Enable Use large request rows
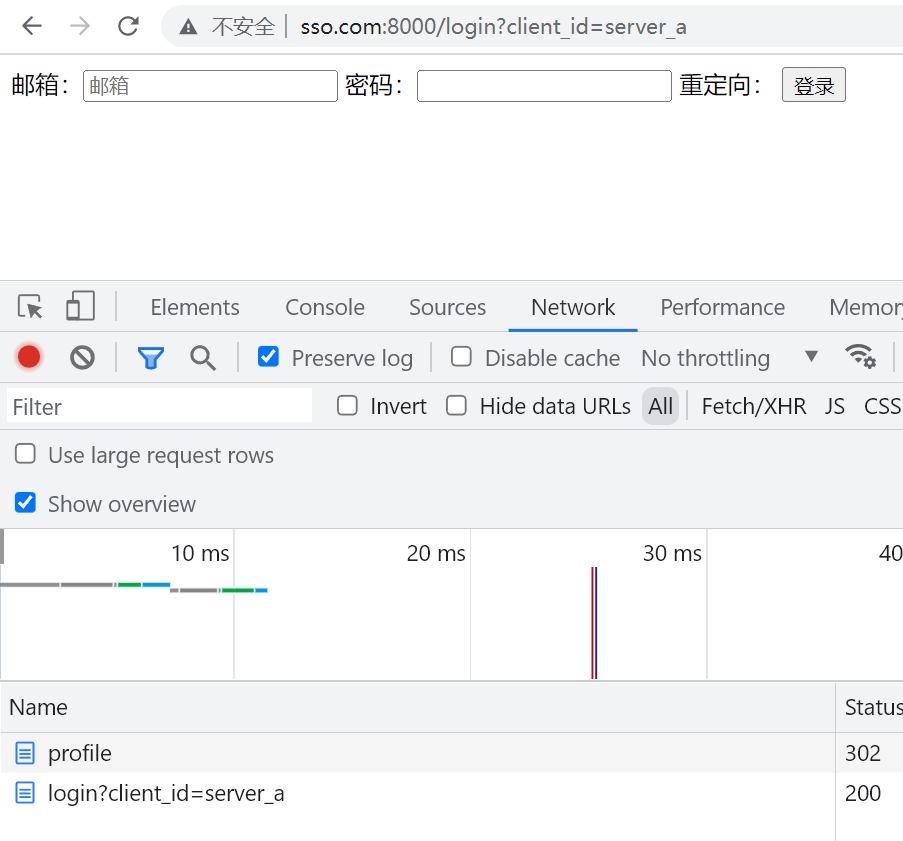Image resolution: width=903 pixels, height=841 pixels. point(25,454)
